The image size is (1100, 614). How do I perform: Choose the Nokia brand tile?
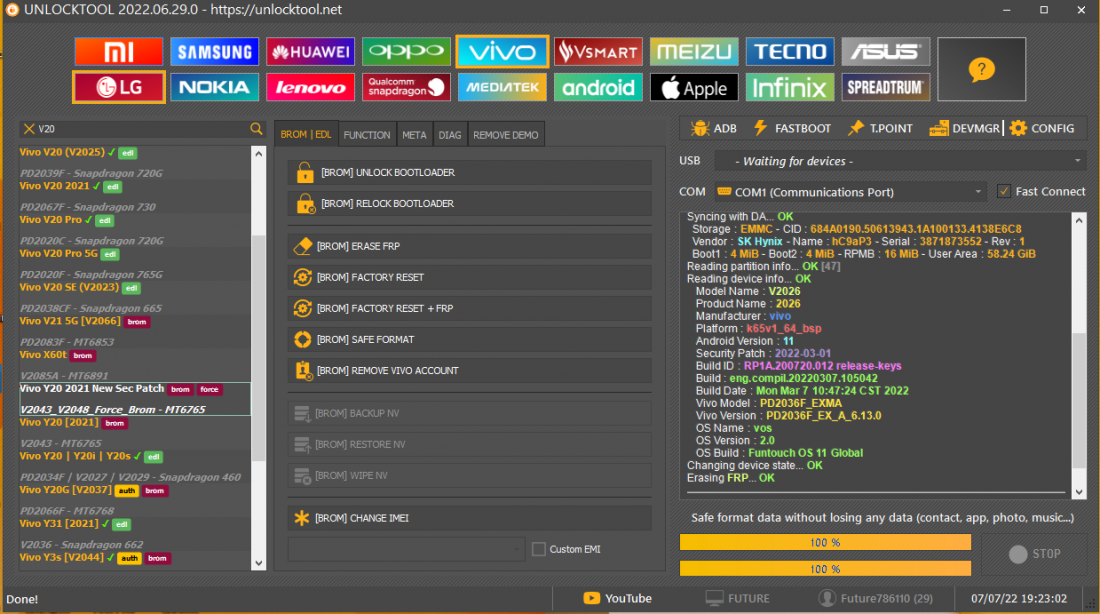[214, 87]
